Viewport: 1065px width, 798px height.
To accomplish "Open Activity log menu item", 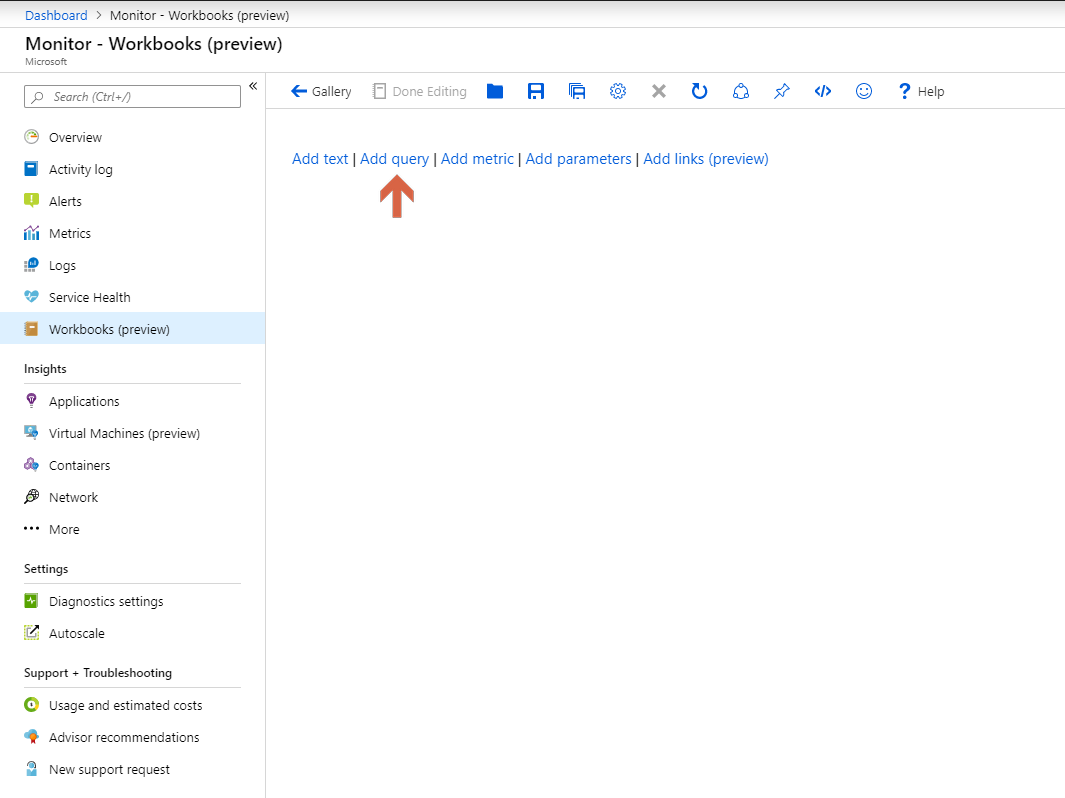I will pyautogui.click(x=132, y=169).
